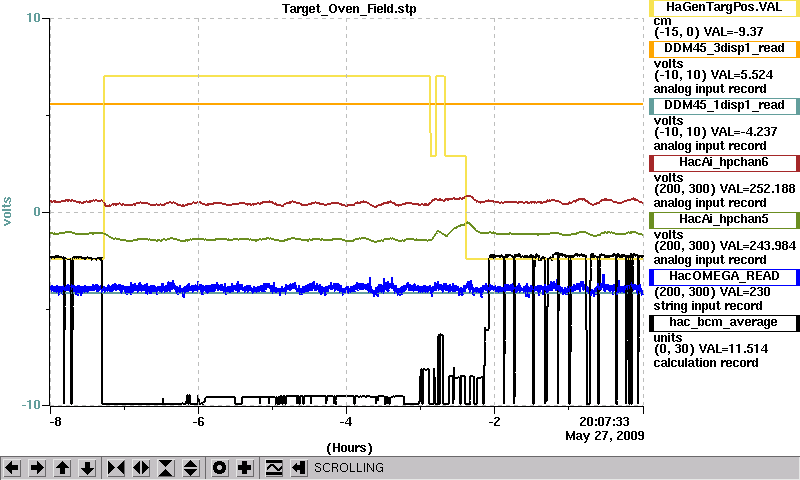This screenshot has height=480, width=800.
Task: Select the DDM45_1disp1_read curve legend
Action: tap(724, 106)
